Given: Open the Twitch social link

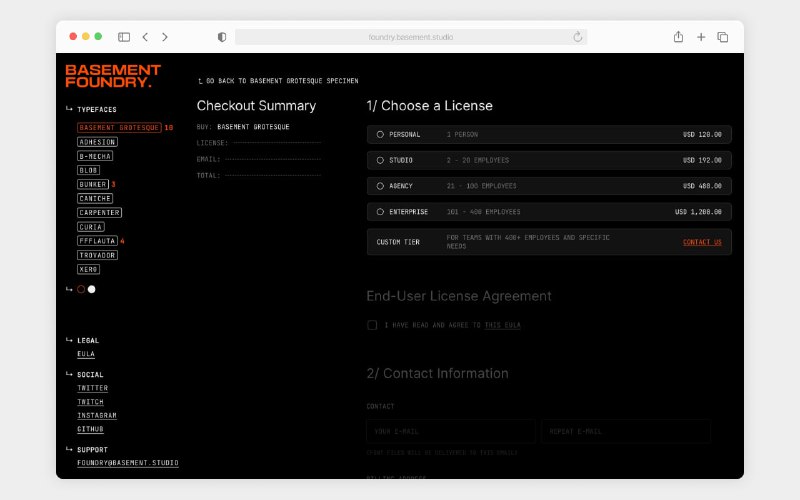Looking at the screenshot, I should (90, 402).
